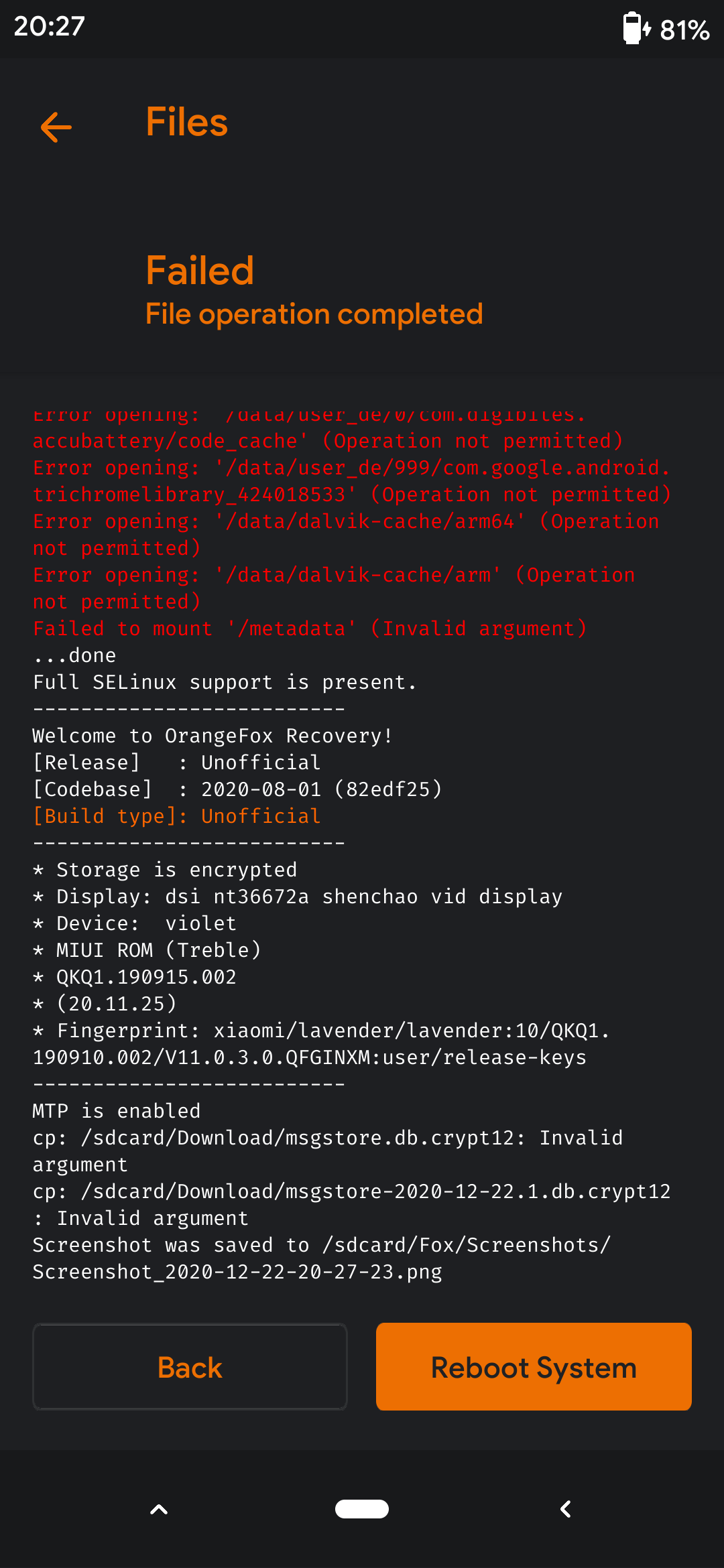Screen dimensions: 724x1568
Task: Tap the Back button
Action: (190, 1367)
